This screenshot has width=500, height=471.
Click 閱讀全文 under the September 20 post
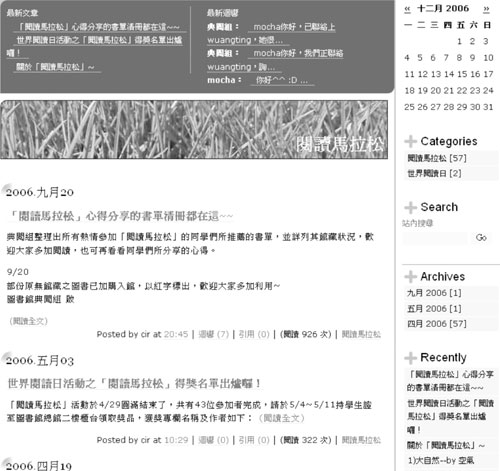(29, 321)
